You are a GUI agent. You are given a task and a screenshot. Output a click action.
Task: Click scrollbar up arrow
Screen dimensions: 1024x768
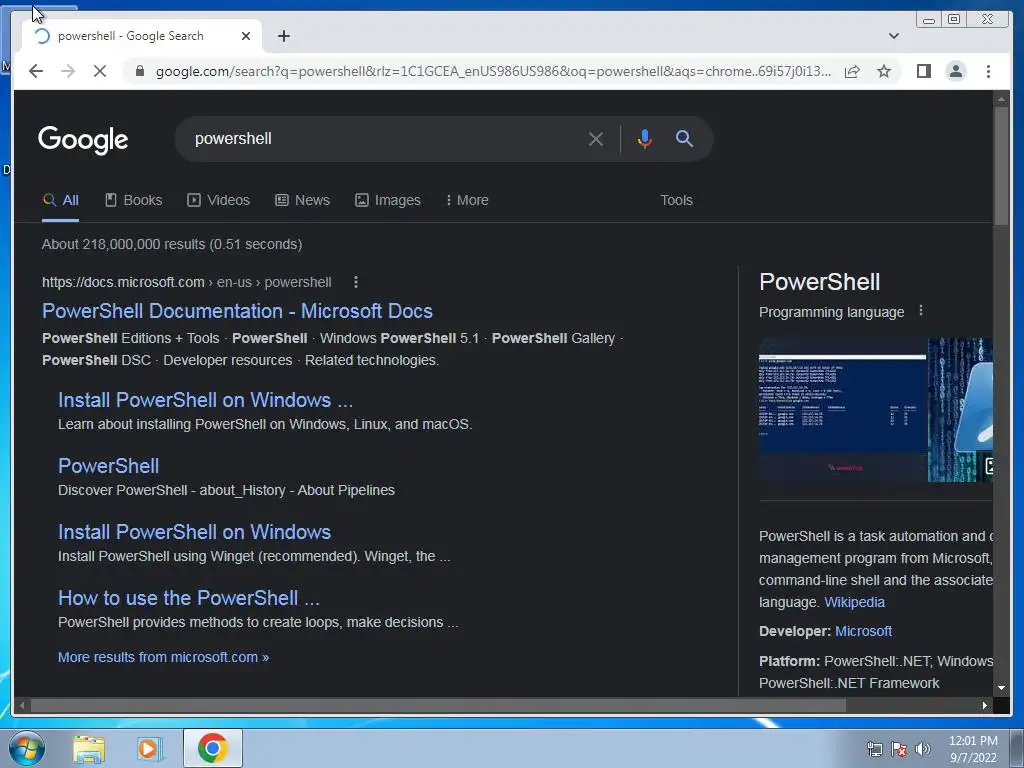pyautogui.click(x=1001, y=99)
